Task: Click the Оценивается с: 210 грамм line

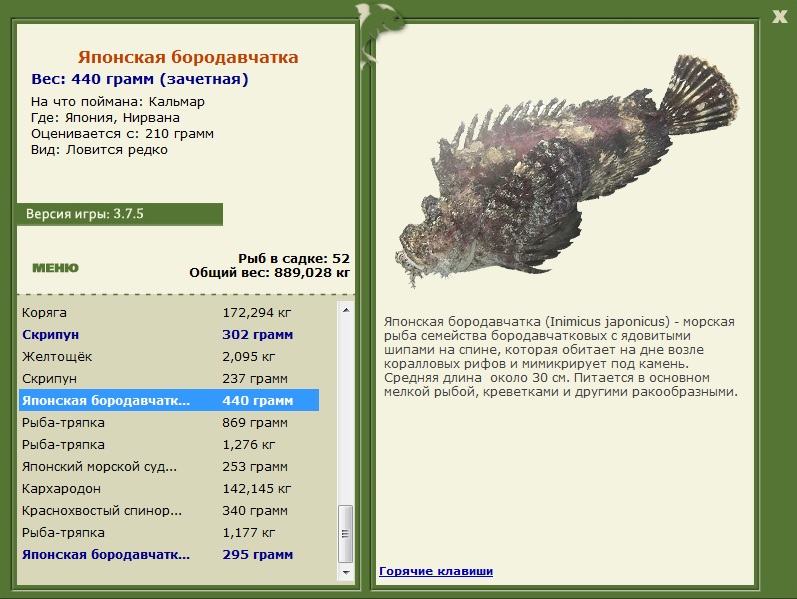Action: (122, 134)
